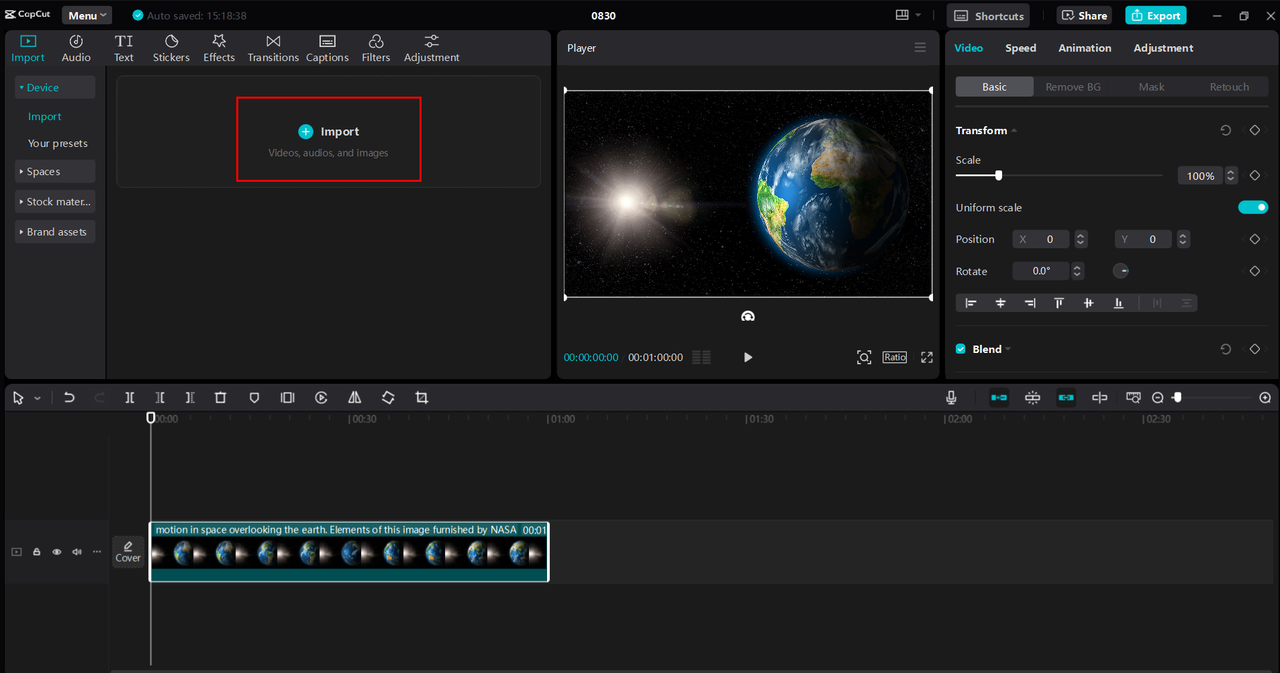Click the Rotate clip icon
The height and width of the screenshot is (673, 1280).
click(388, 397)
